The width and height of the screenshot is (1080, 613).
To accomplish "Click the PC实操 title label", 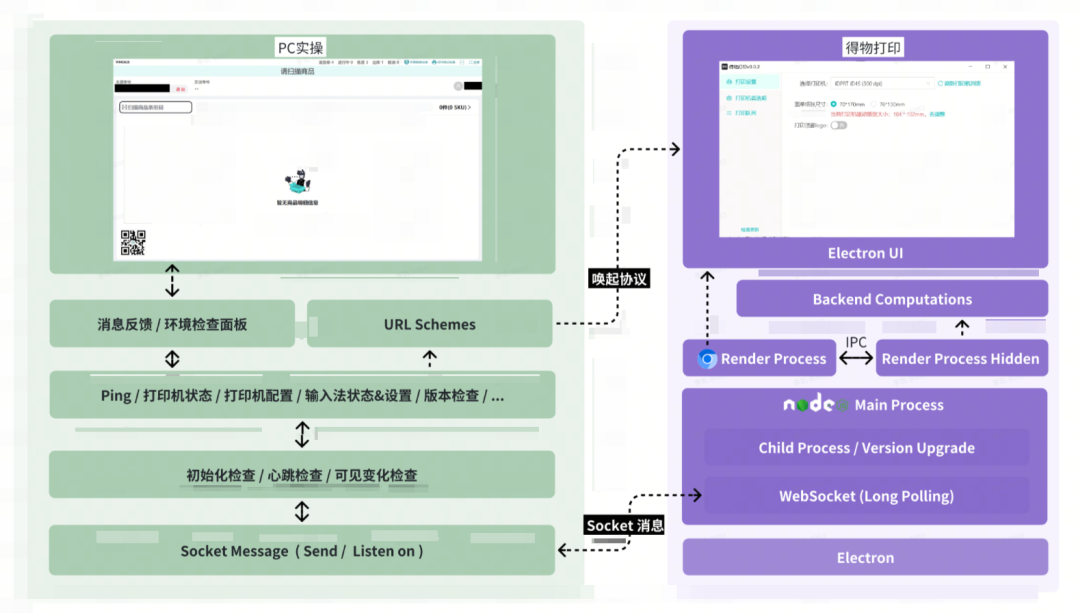I will 300,48.
